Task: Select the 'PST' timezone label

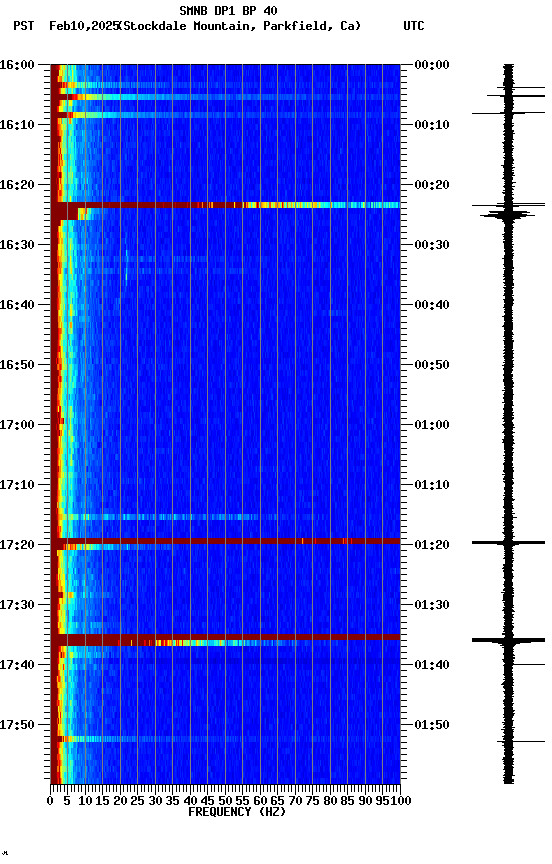Action: [24, 26]
